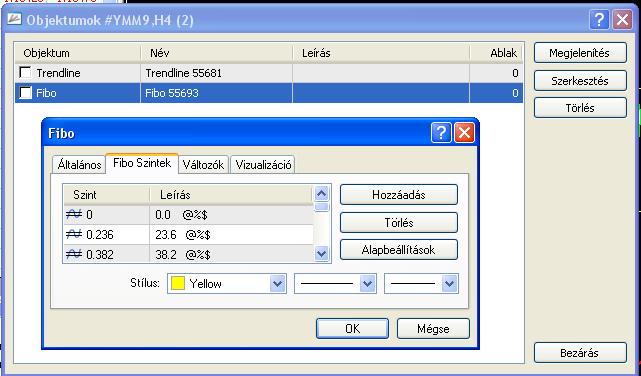Click the Szint column header
This screenshot has height=376, width=641.
pos(106,195)
